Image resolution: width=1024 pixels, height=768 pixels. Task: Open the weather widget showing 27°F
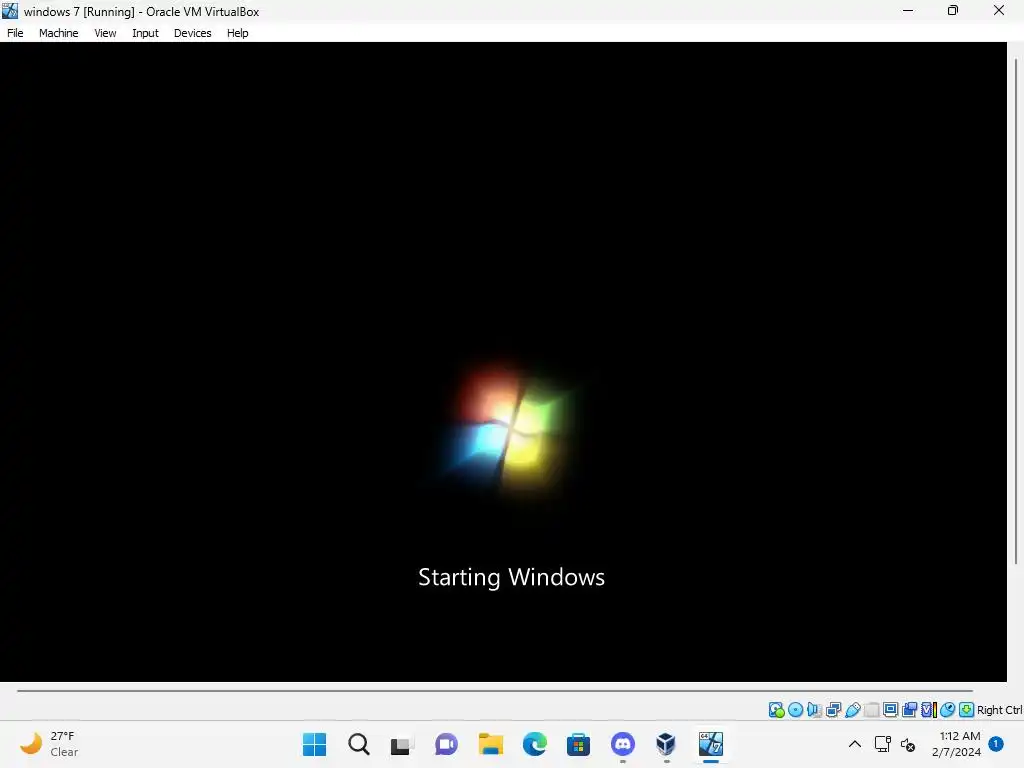click(x=49, y=744)
